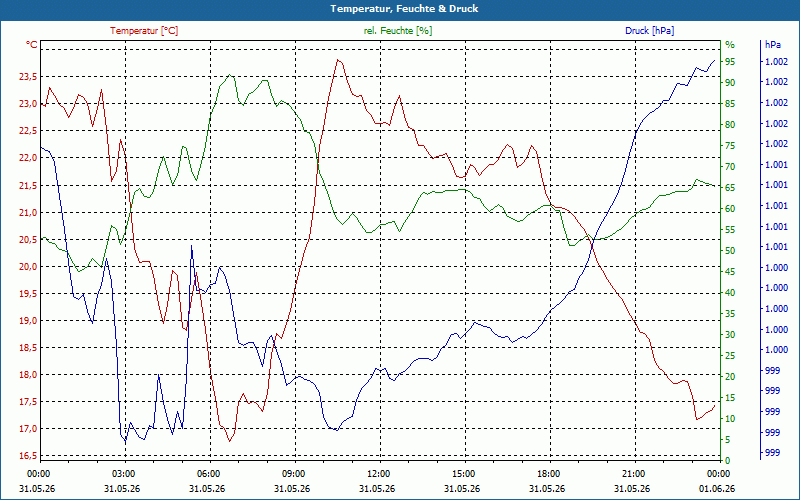The height and width of the screenshot is (500, 800).
Task: Click the 95 tick on humidity axis
Action: pos(730,62)
